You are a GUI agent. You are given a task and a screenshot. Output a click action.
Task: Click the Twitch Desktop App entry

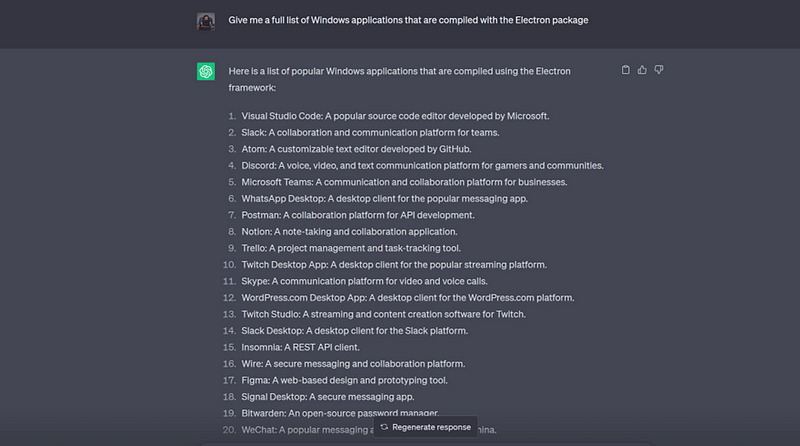(394, 265)
